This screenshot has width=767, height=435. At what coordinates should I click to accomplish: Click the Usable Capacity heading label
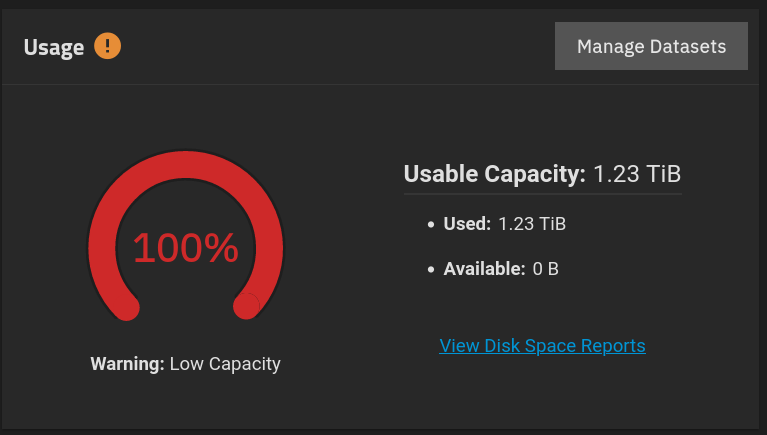pyautogui.click(x=494, y=174)
